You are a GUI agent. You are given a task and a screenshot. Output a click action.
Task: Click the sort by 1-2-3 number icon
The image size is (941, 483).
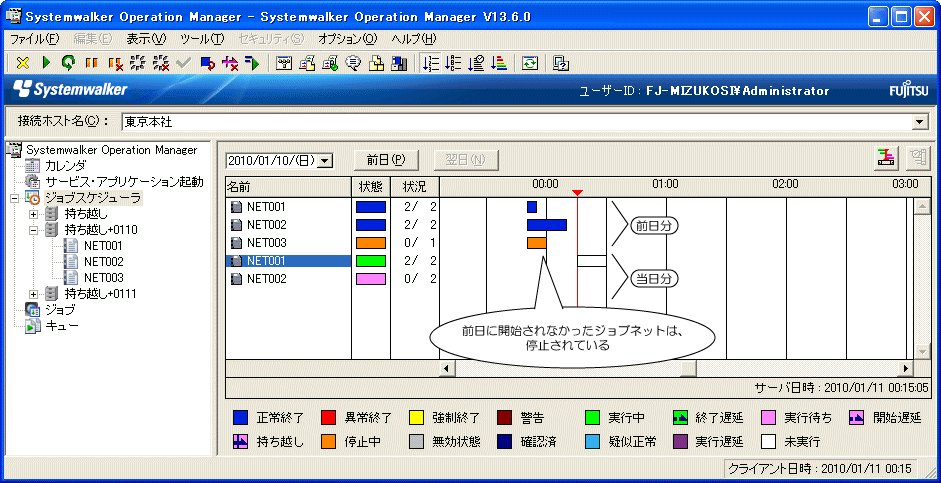pos(431,63)
